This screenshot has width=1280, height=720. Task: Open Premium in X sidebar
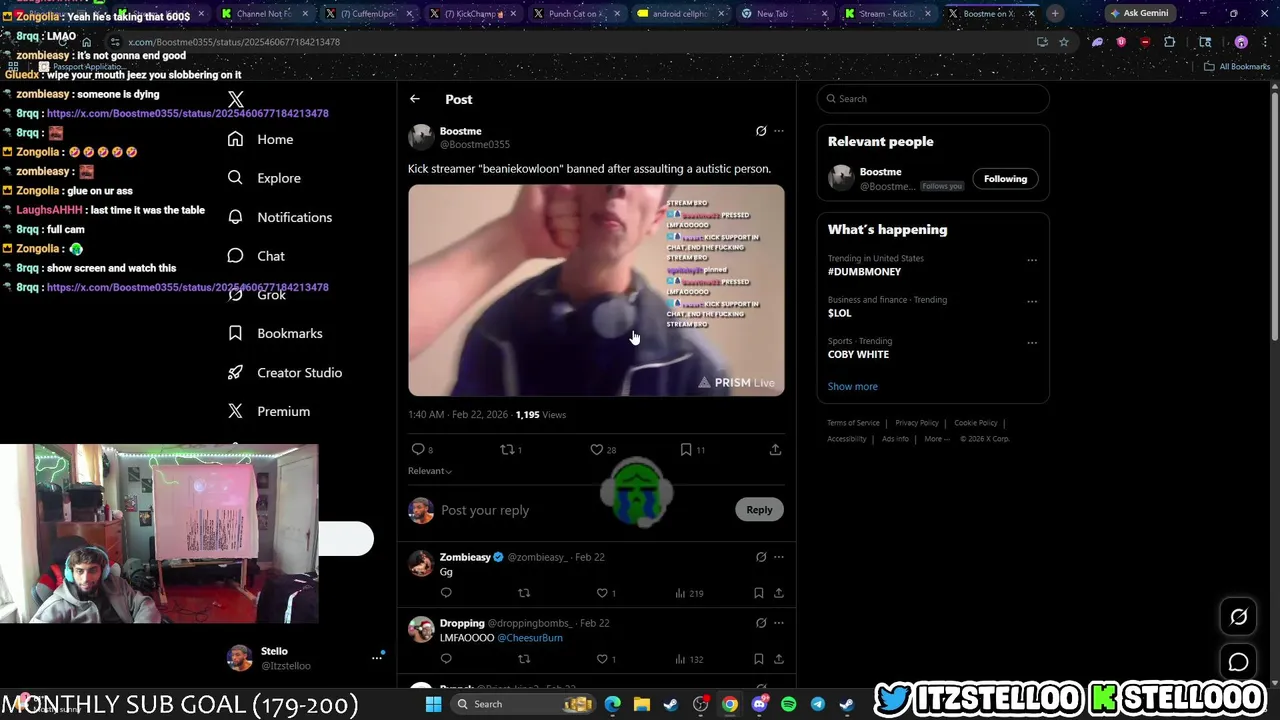pos(268,412)
